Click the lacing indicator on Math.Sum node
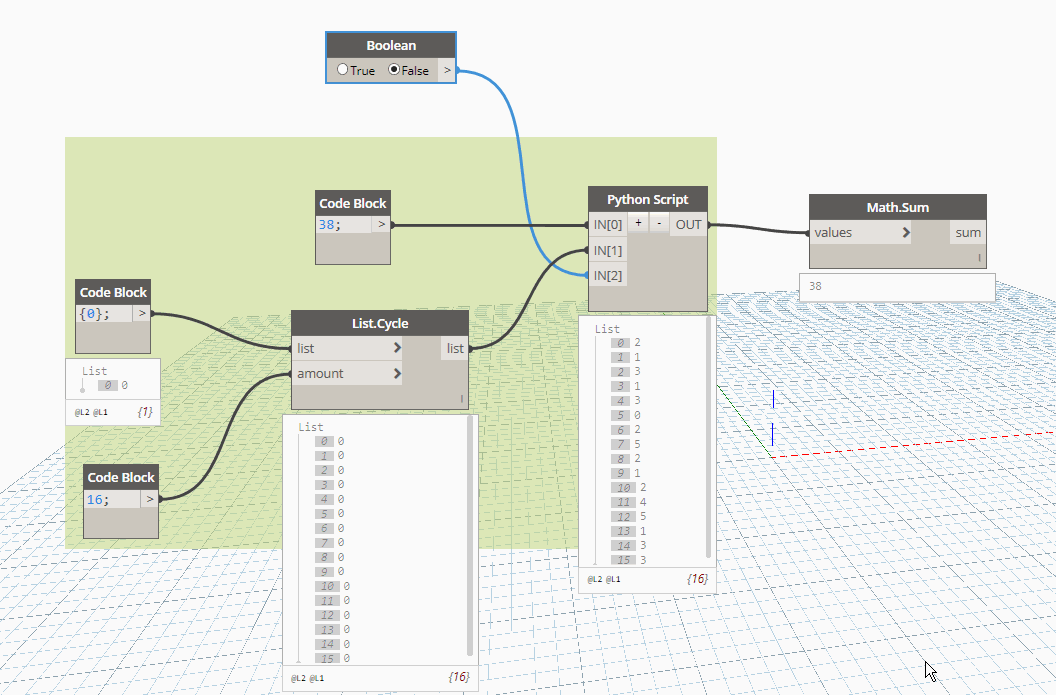 pos(979,257)
